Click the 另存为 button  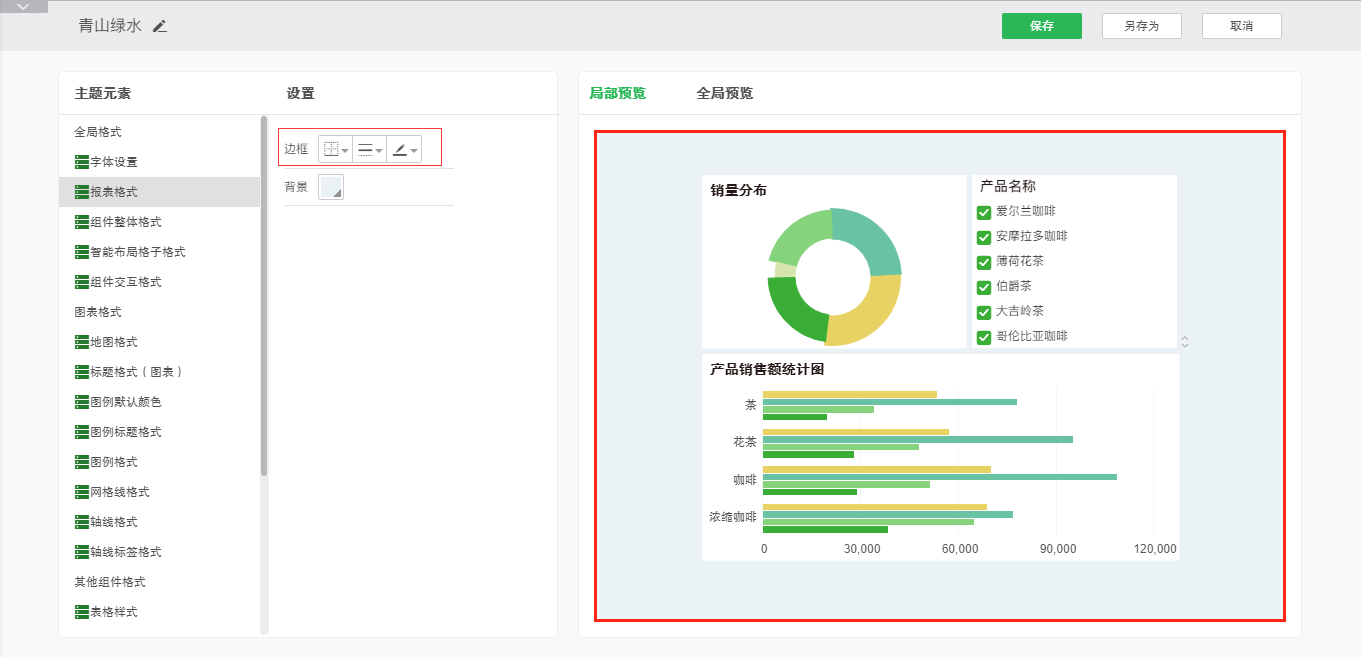(1141, 26)
